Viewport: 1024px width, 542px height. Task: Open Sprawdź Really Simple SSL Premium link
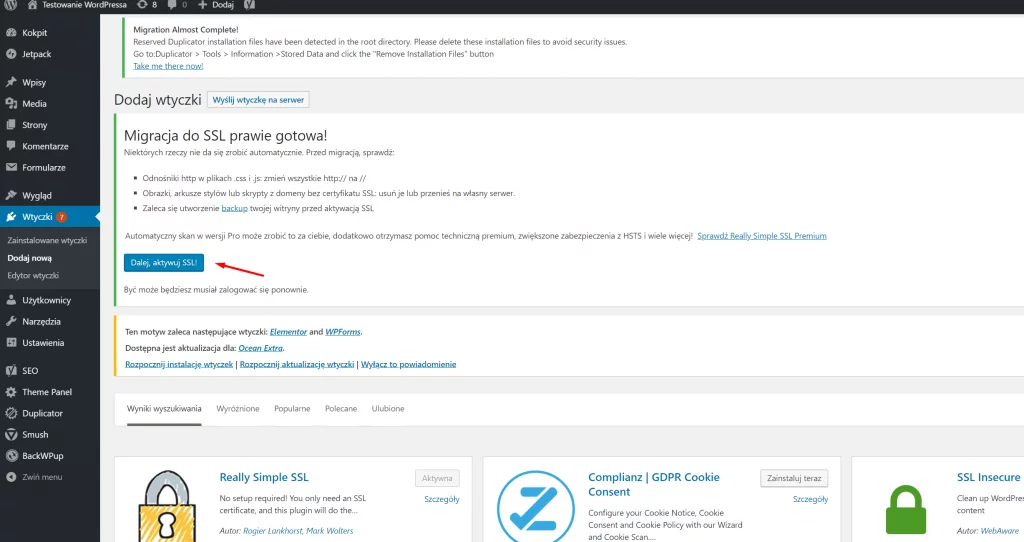point(761,236)
